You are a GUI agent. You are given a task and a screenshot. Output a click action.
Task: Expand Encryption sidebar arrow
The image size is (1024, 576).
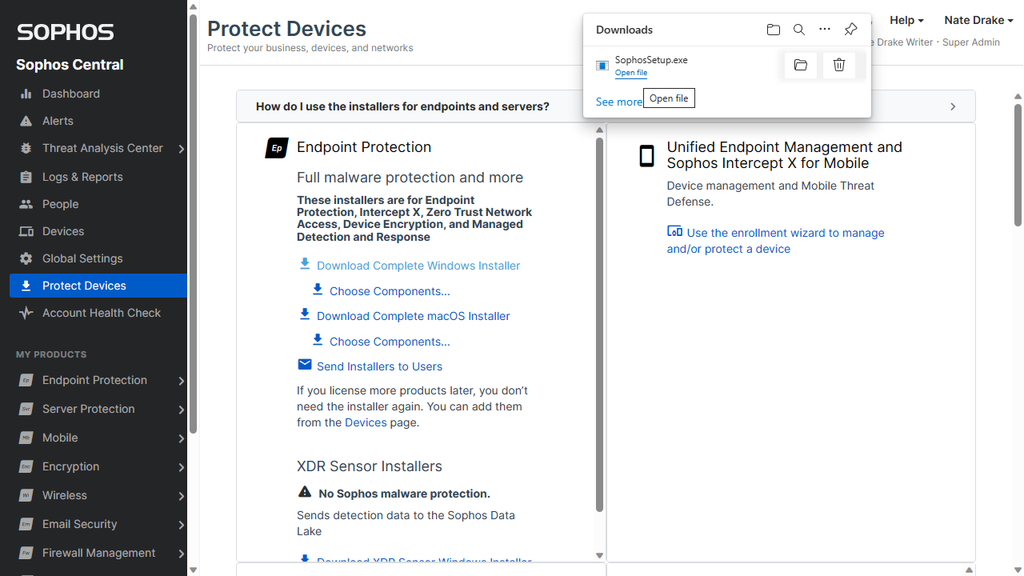(x=181, y=467)
